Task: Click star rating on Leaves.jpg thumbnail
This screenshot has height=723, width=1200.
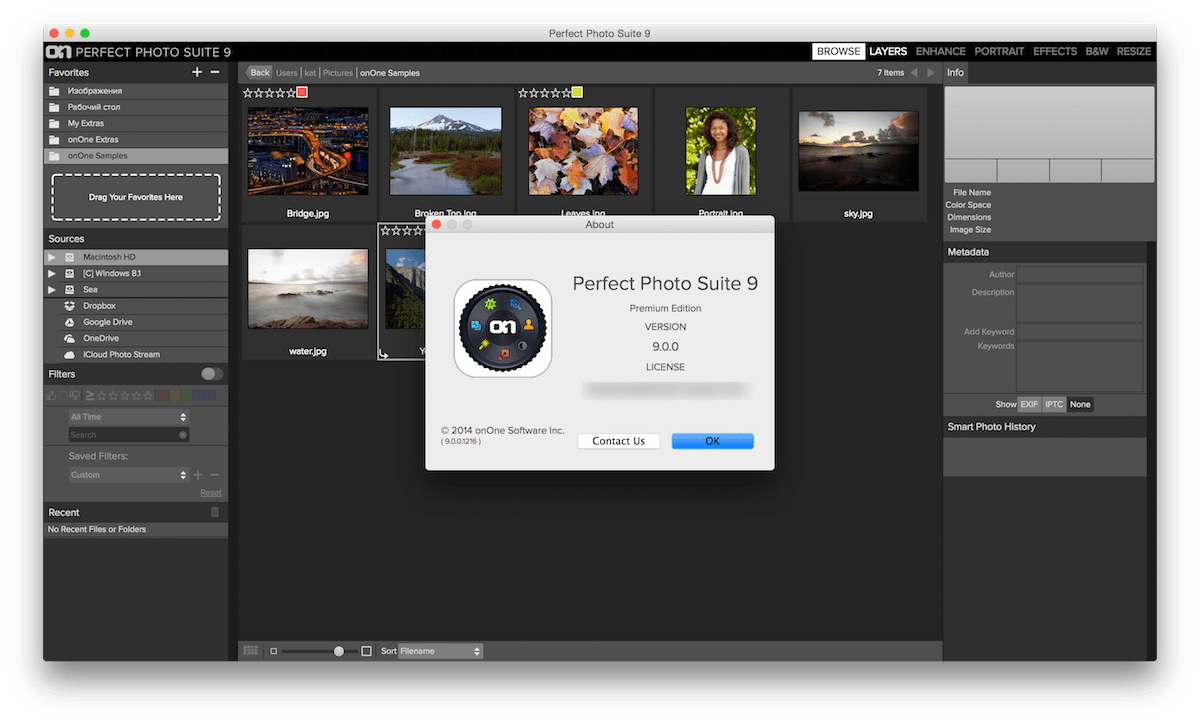Action: point(544,93)
